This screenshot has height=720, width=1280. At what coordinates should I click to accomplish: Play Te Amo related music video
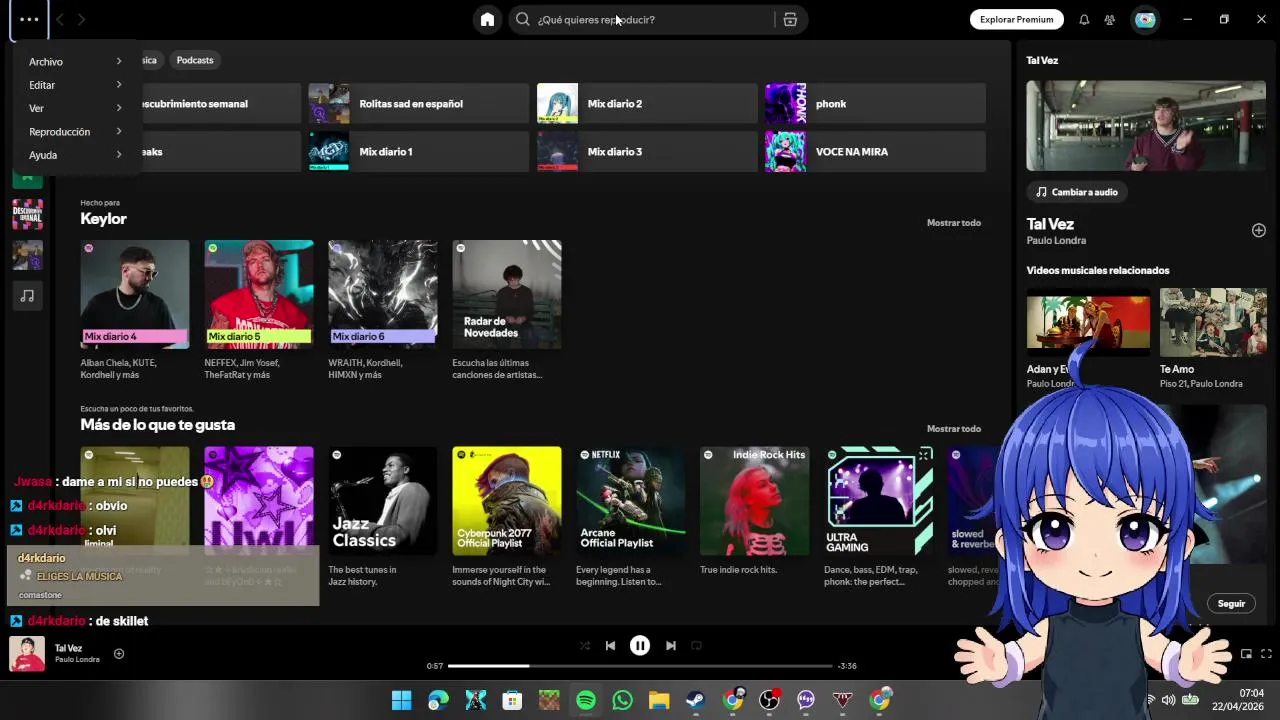[x=1213, y=322]
